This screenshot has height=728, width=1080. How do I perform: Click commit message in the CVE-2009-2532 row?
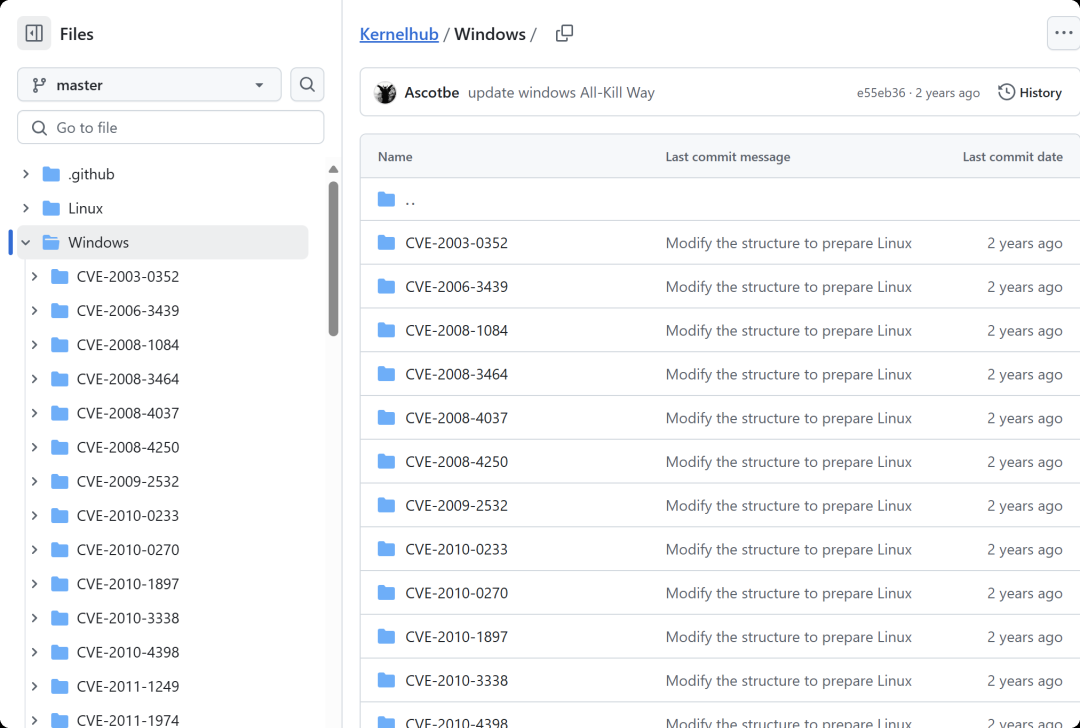(x=789, y=505)
